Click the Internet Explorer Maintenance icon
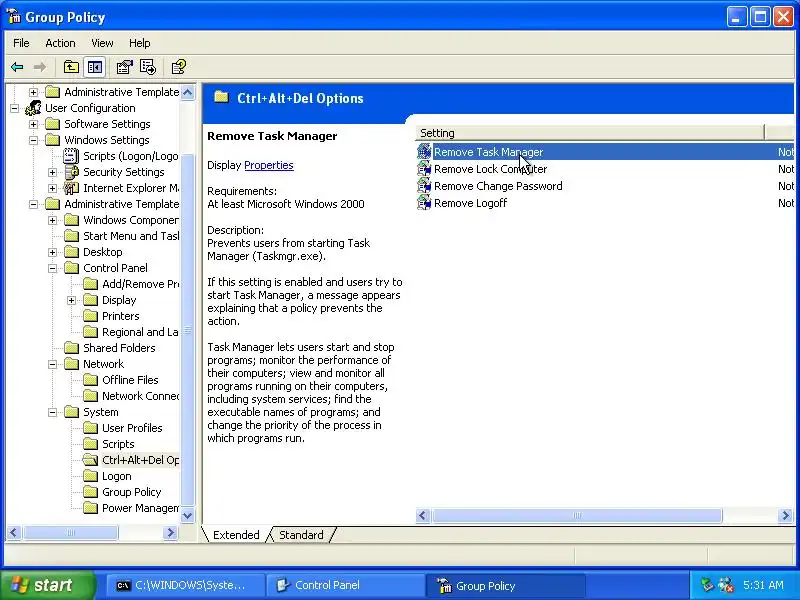 71,188
